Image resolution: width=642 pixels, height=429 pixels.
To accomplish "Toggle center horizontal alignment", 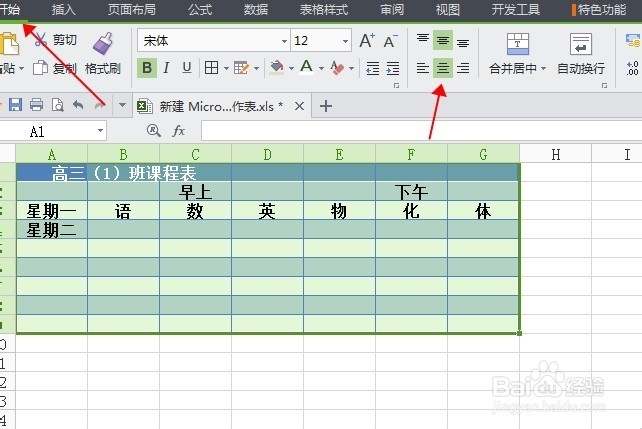I will tap(443, 68).
